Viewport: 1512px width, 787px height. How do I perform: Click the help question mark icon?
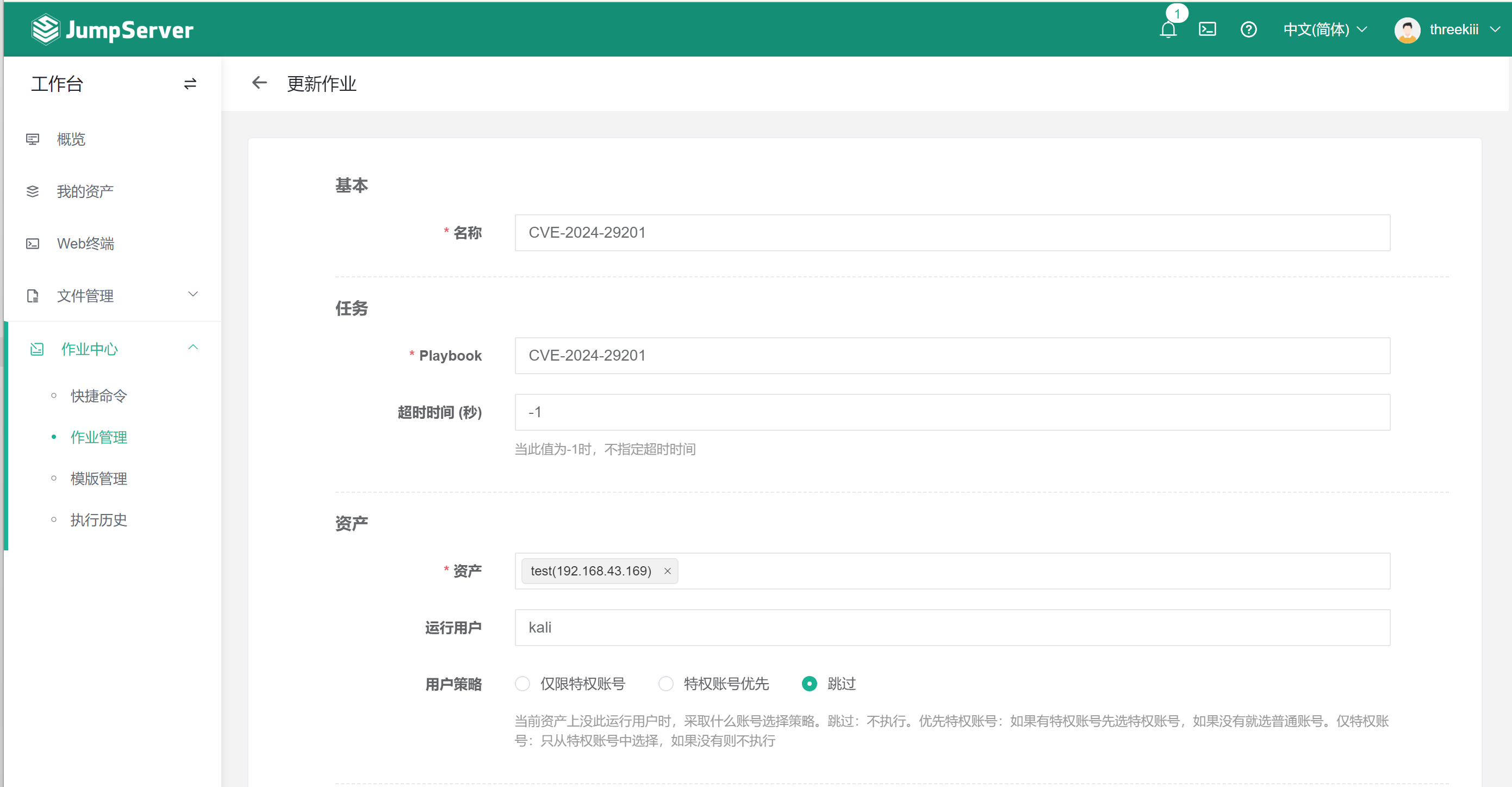click(x=1248, y=29)
